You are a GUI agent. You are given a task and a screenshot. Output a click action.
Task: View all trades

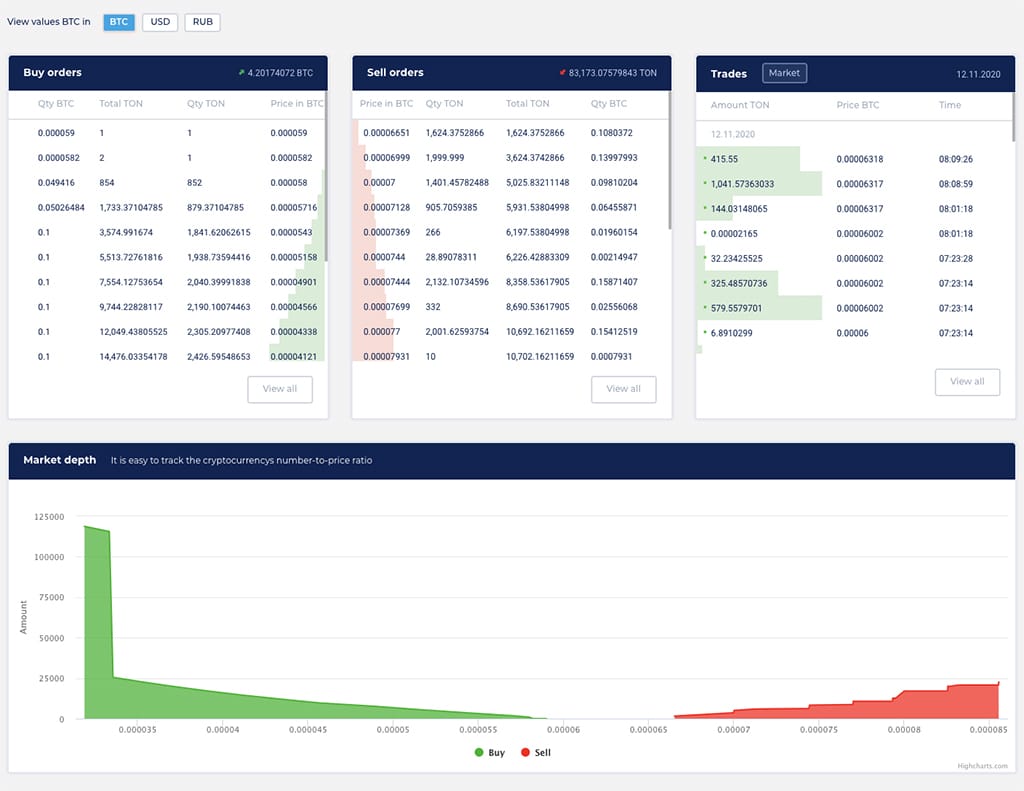967,381
